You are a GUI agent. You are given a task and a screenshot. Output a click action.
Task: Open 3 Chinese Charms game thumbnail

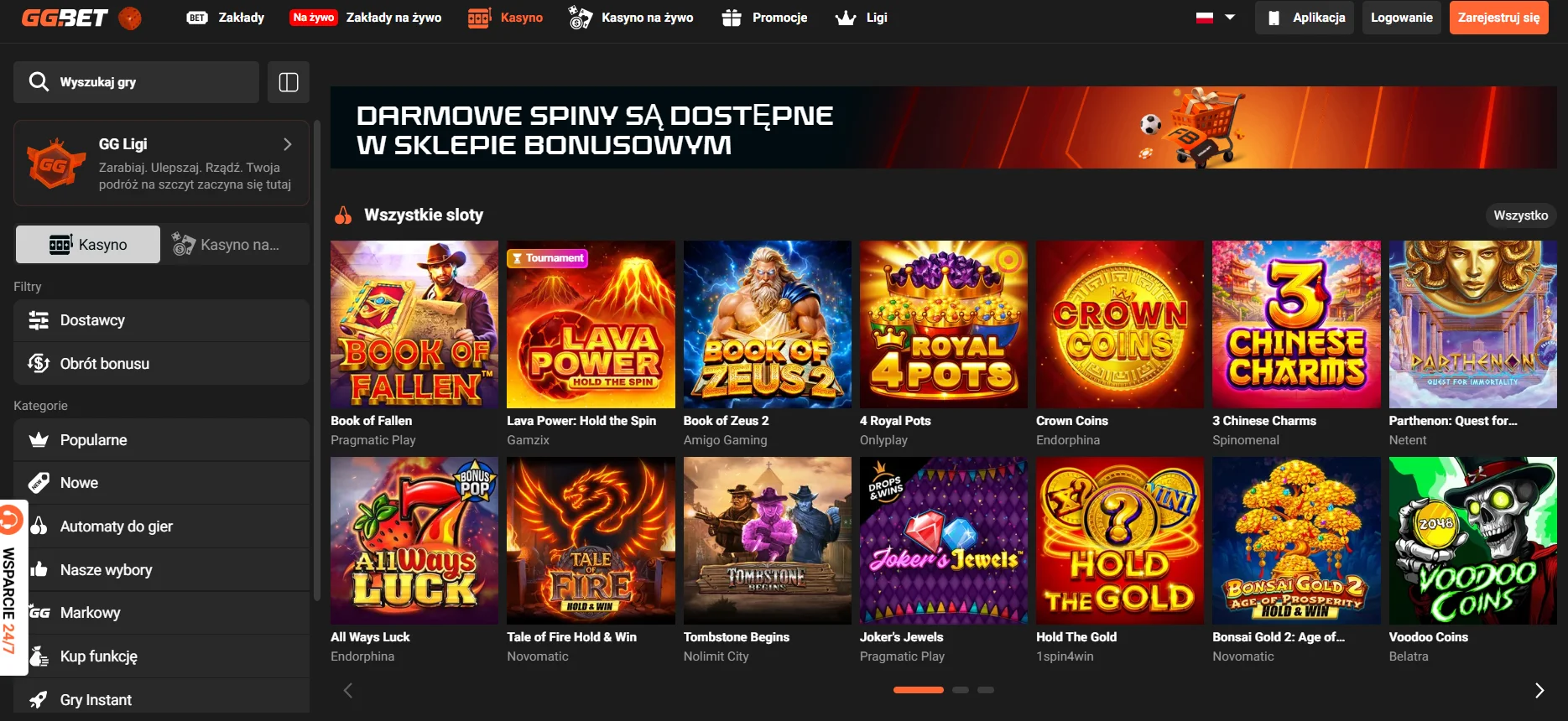click(1296, 324)
